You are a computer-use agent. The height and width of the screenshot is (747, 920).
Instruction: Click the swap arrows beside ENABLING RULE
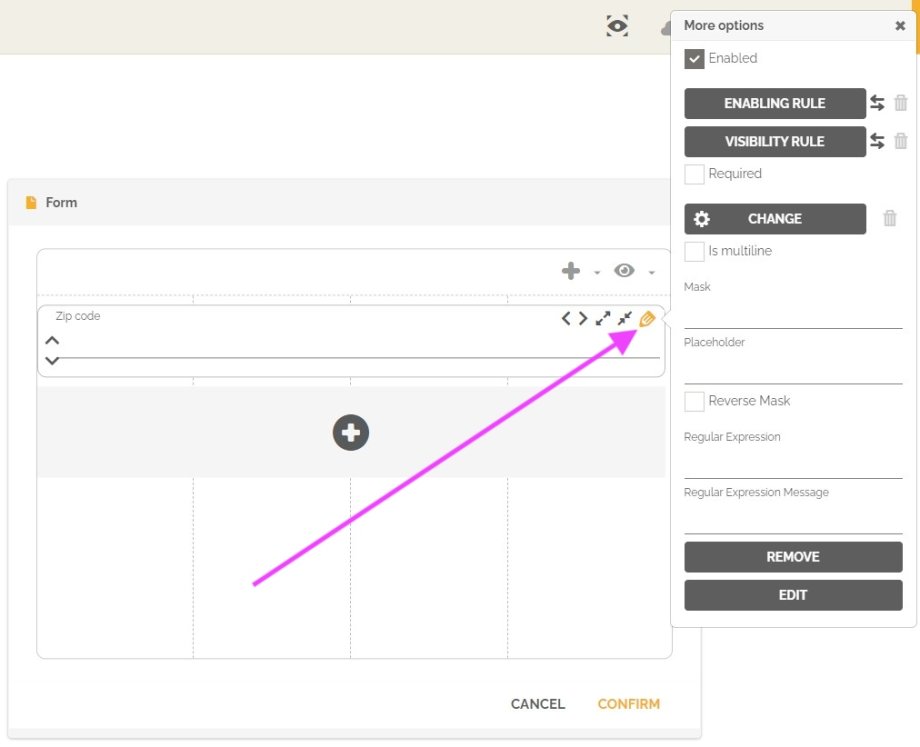(878, 103)
